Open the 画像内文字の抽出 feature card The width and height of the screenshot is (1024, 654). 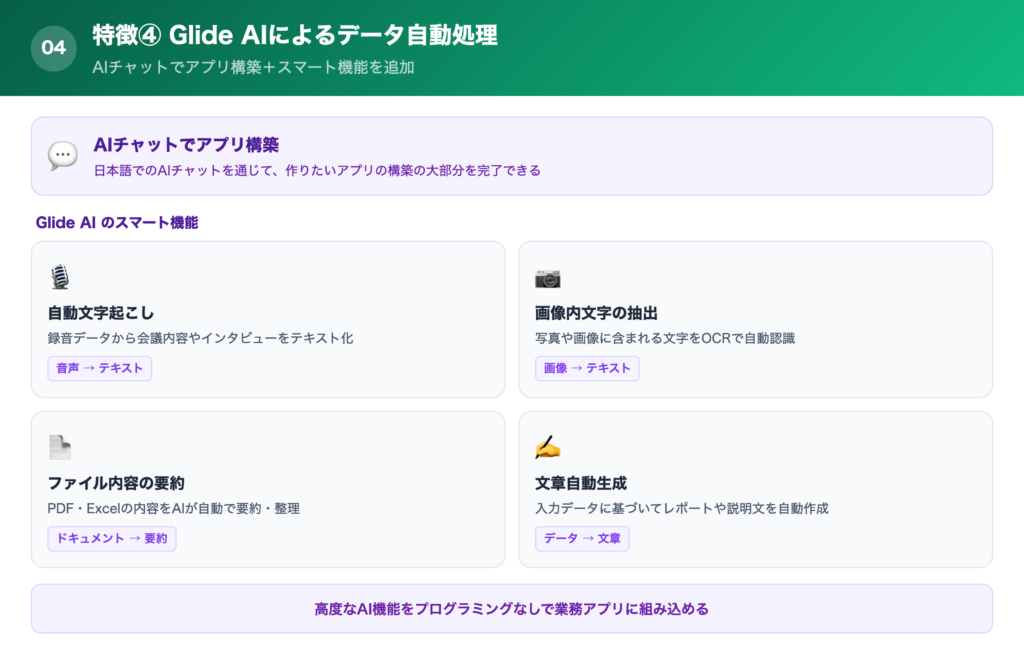755,319
